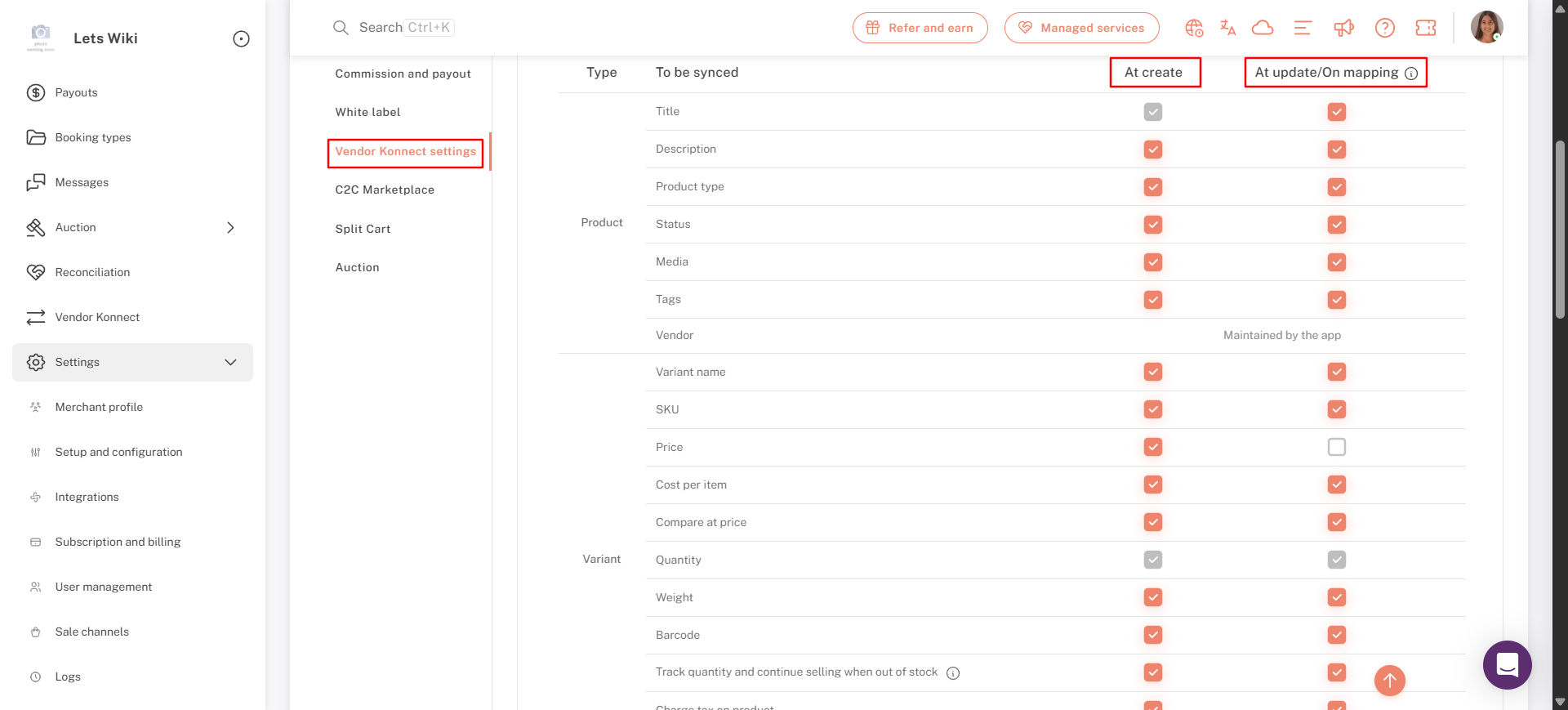Uncheck SKU at create checkbox
Image resolution: width=1568 pixels, height=710 pixels.
tap(1153, 409)
